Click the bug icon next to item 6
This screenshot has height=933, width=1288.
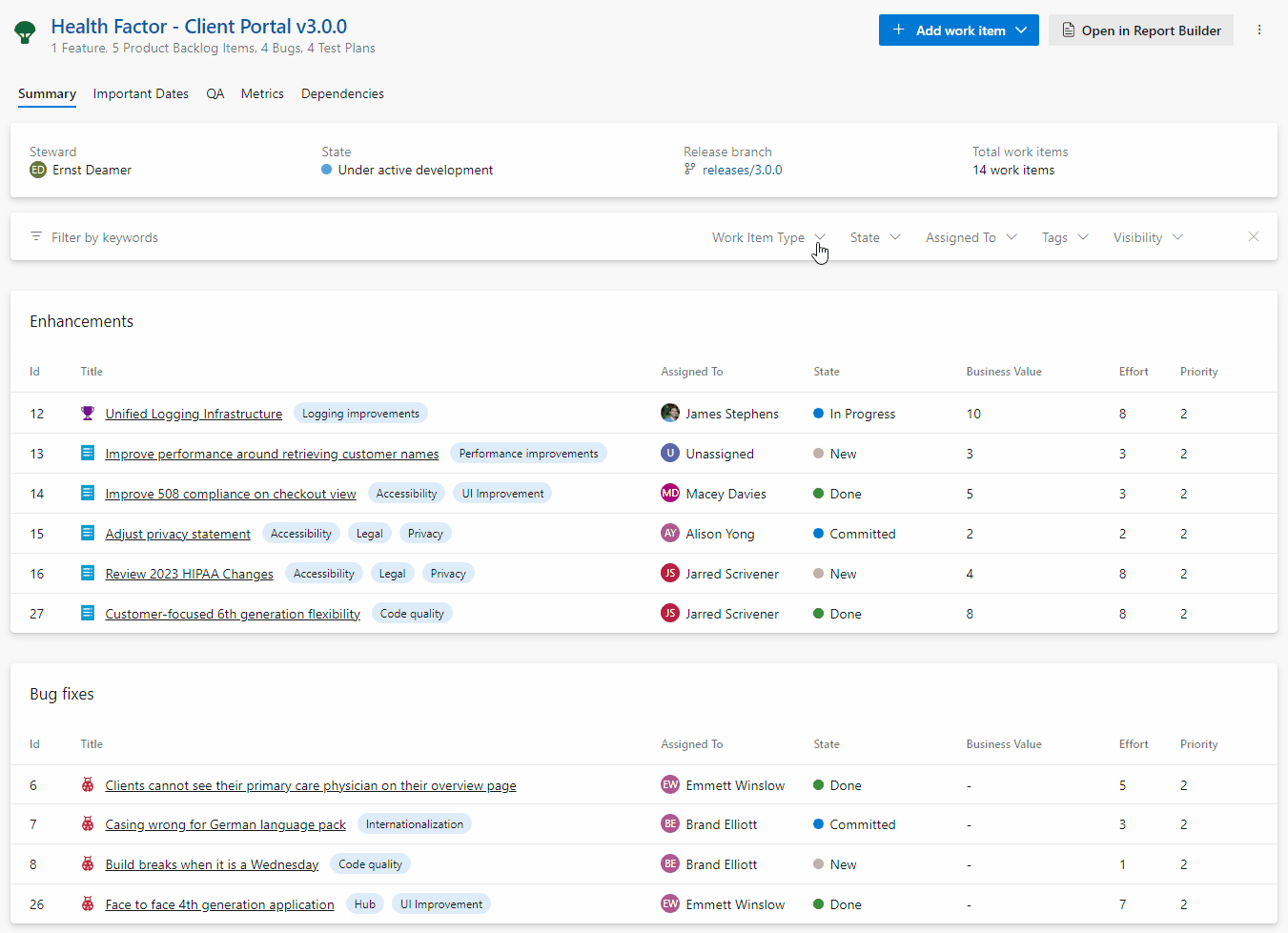pos(88,784)
